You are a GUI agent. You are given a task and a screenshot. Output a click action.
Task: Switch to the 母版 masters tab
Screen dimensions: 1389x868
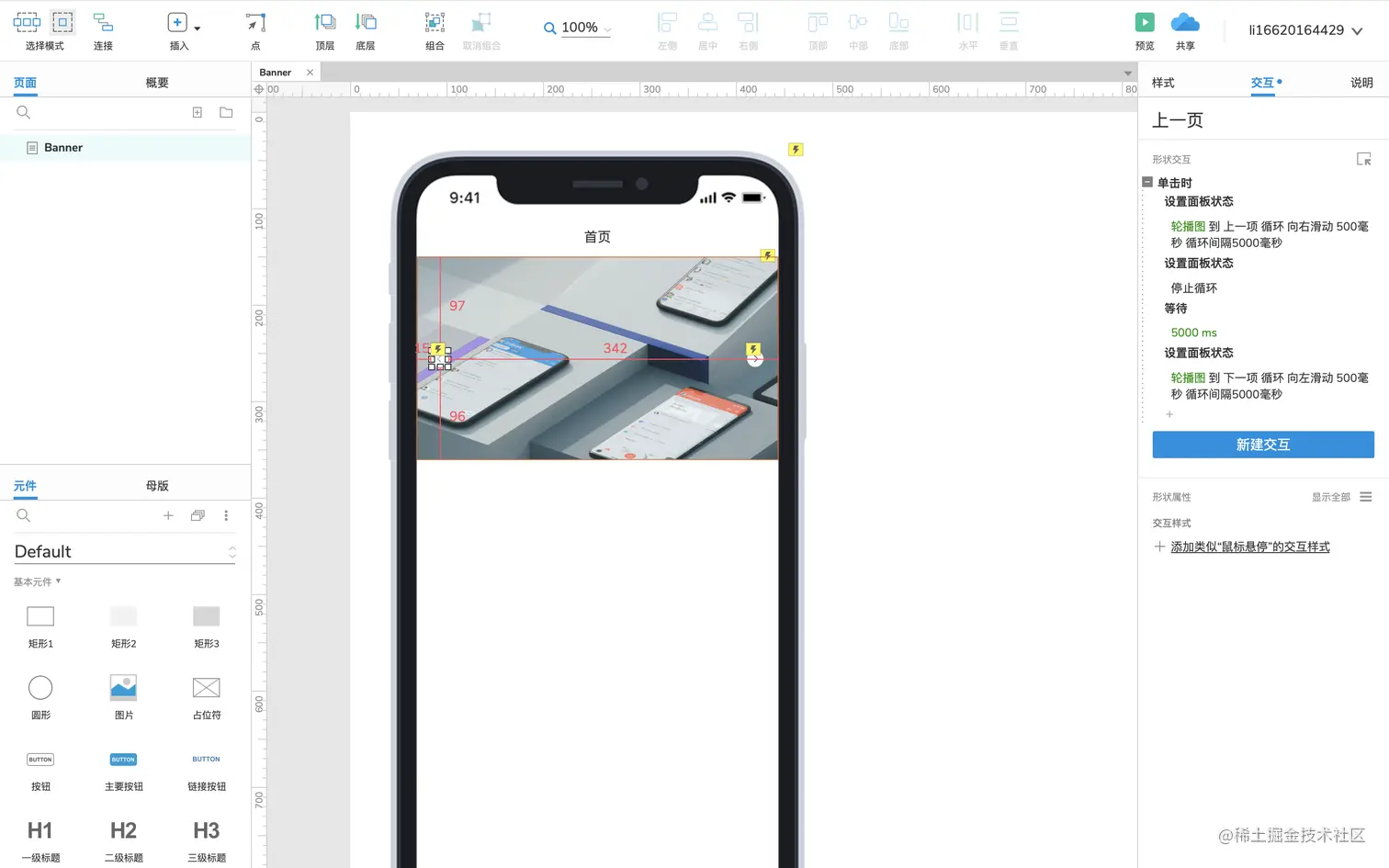[x=157, y=486]
